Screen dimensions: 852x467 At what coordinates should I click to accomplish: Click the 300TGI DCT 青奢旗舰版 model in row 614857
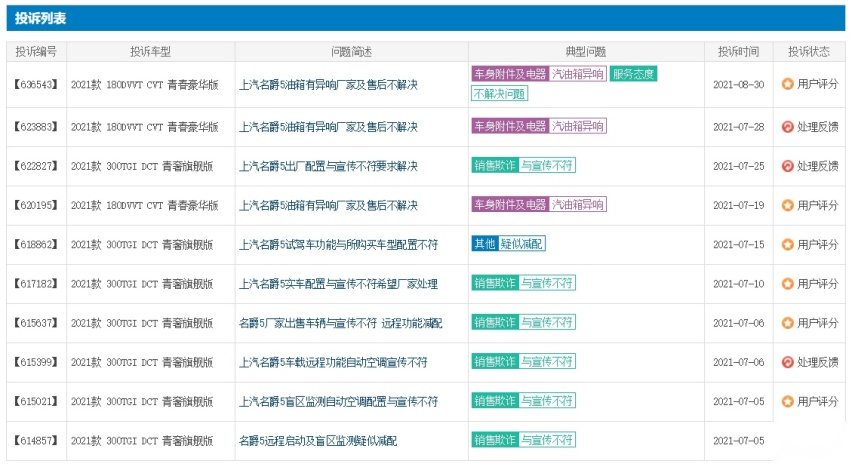tap(142, 441)
